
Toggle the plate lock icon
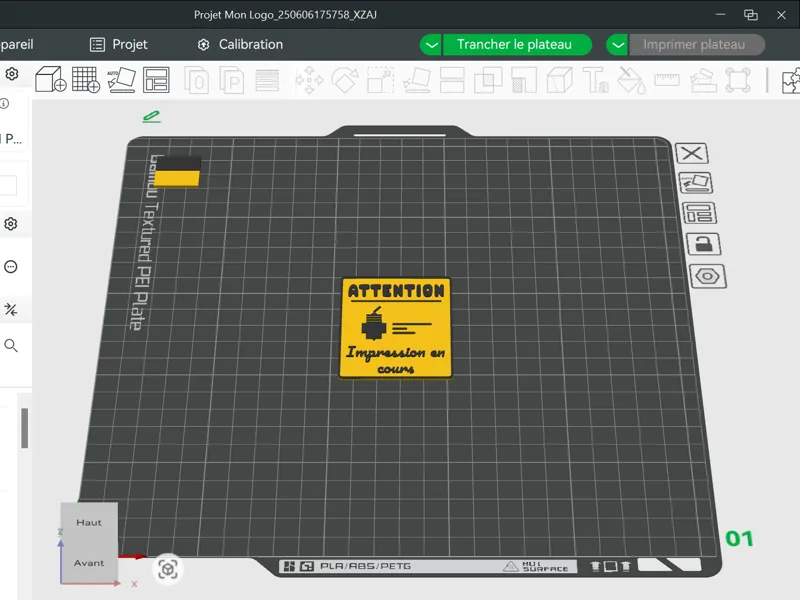pos(704,244)
